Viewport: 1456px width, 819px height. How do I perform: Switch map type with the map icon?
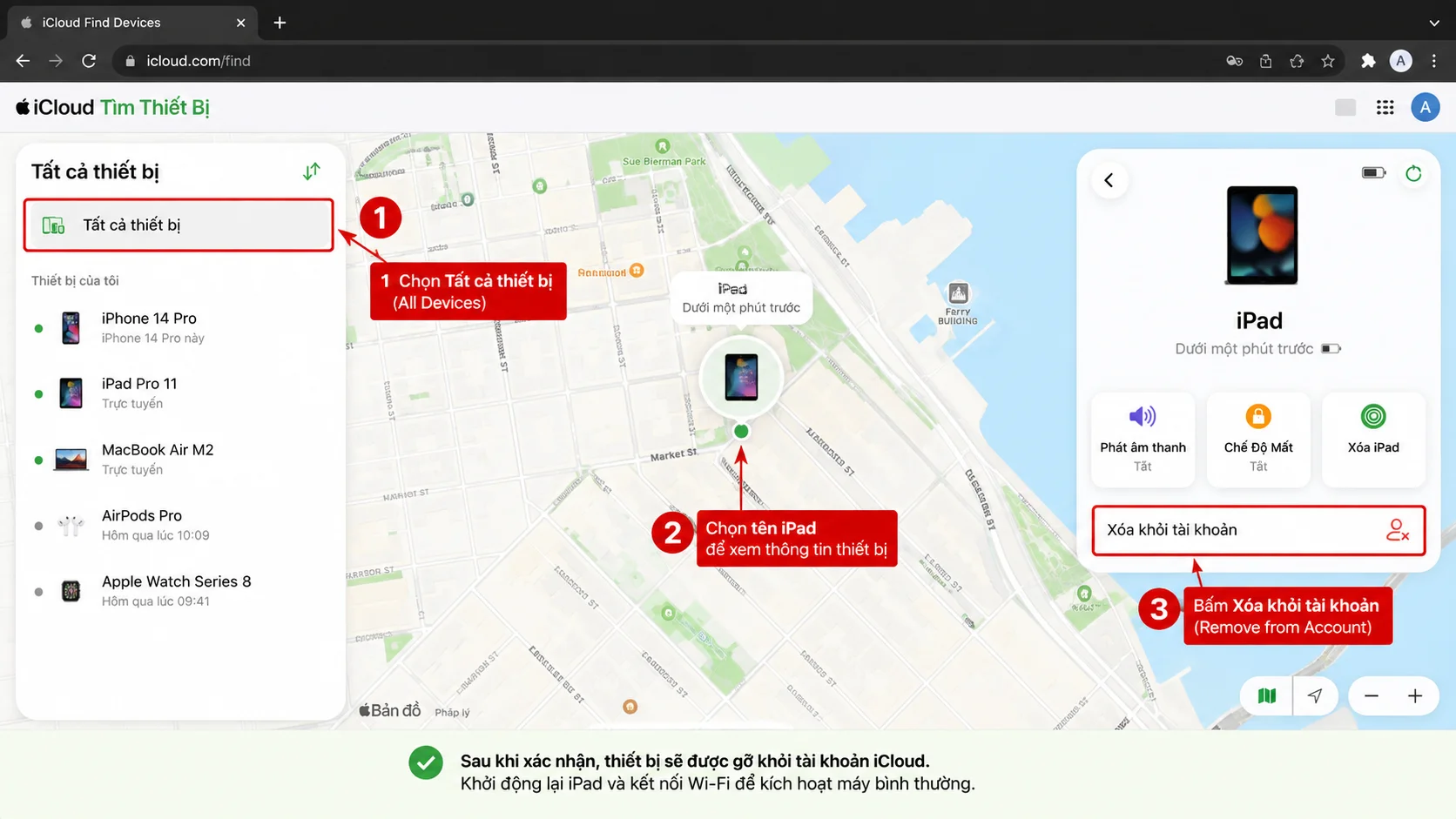pos(1267,695)
